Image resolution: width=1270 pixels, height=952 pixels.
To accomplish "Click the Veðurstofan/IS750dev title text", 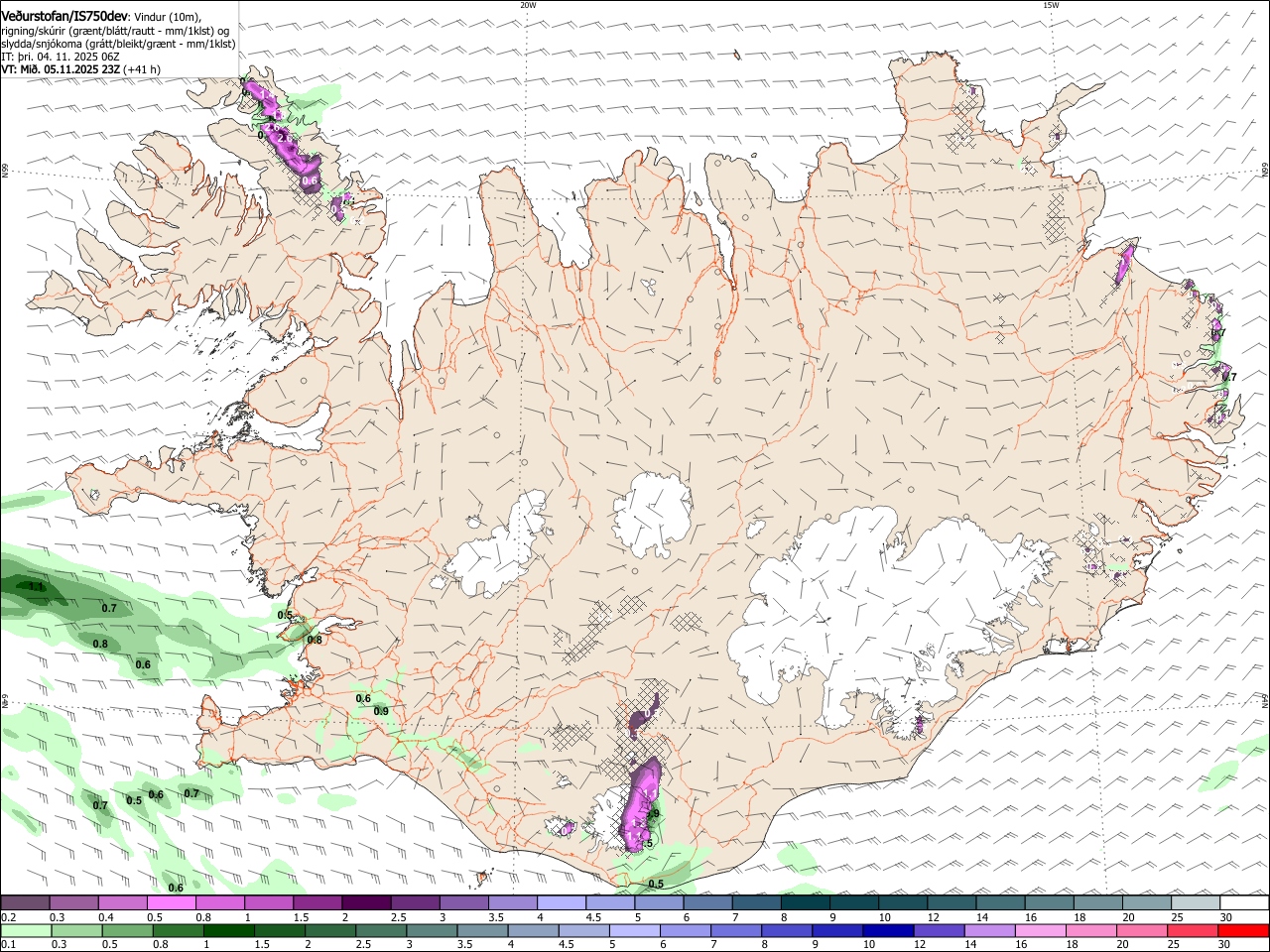I will tap(63, 16).
